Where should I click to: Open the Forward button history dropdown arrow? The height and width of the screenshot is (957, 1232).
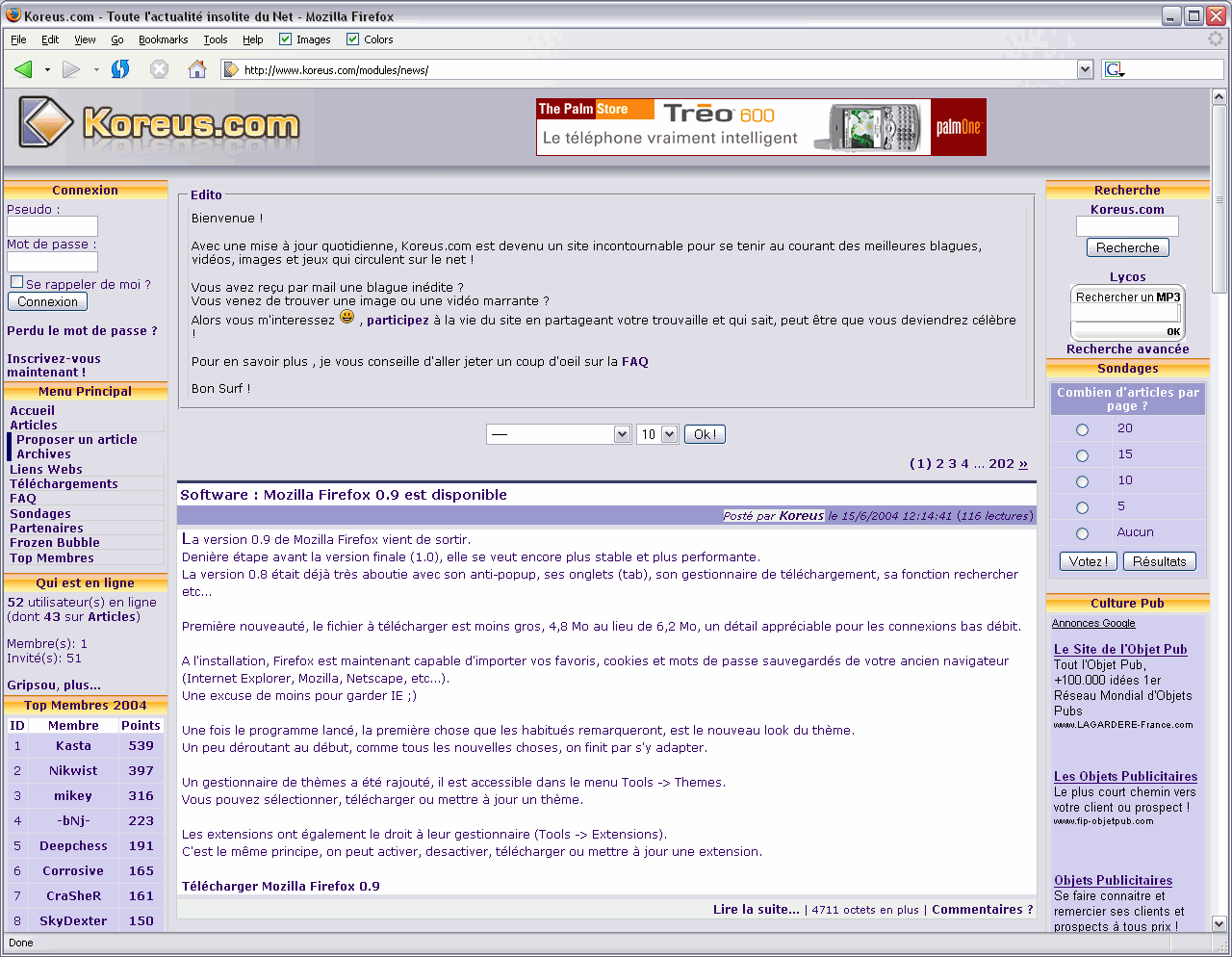(96, 69)
